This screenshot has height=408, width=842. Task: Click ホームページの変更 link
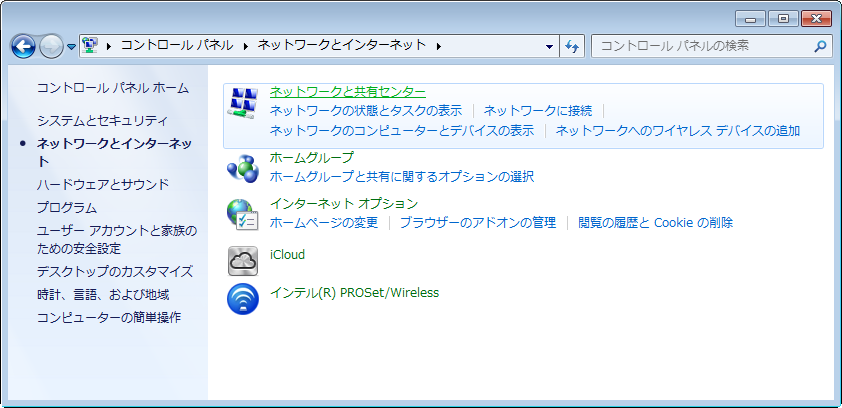pyautogui.click(x=324, y=222)
